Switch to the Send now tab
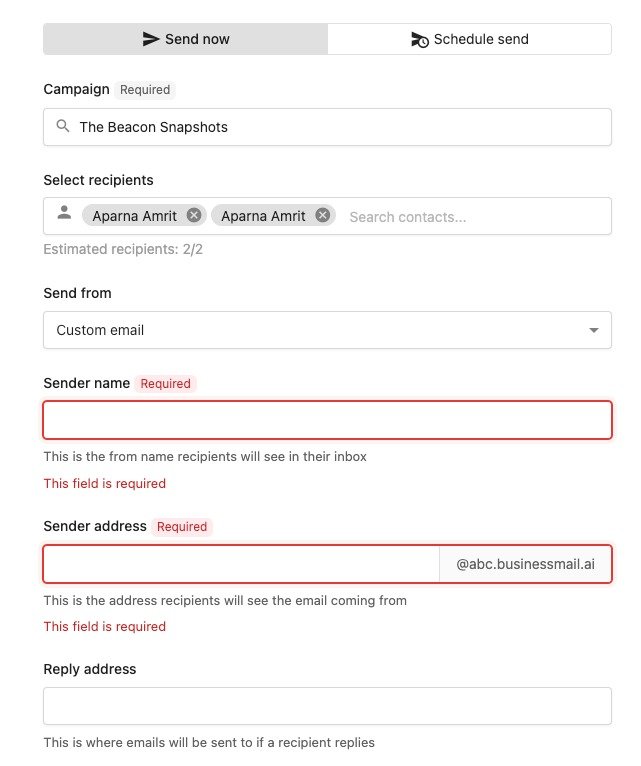 (x=186, y=39)
